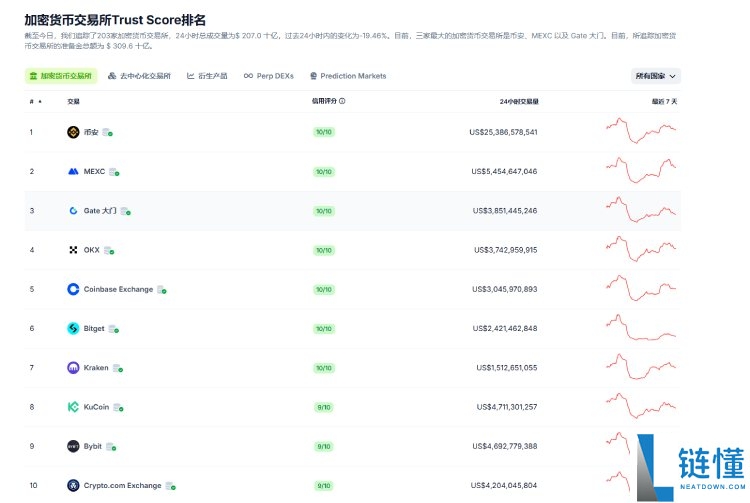Click KuCoin 7-day sparkline chart
This screenshot has height=503, width=750.
641,405
